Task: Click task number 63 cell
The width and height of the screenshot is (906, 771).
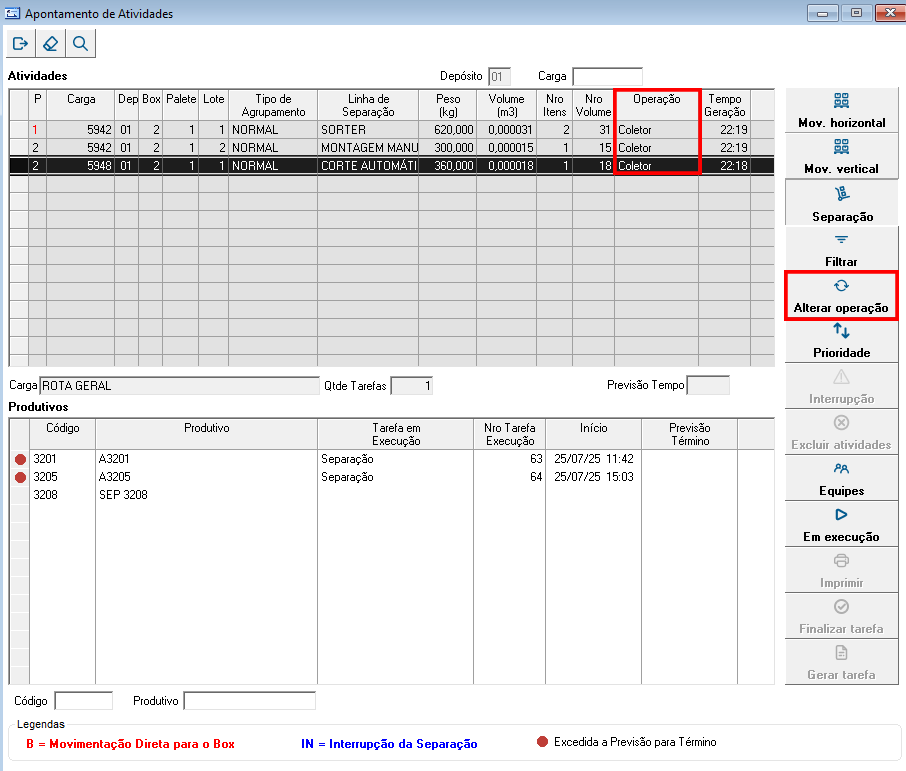Action: pos(510,459)
